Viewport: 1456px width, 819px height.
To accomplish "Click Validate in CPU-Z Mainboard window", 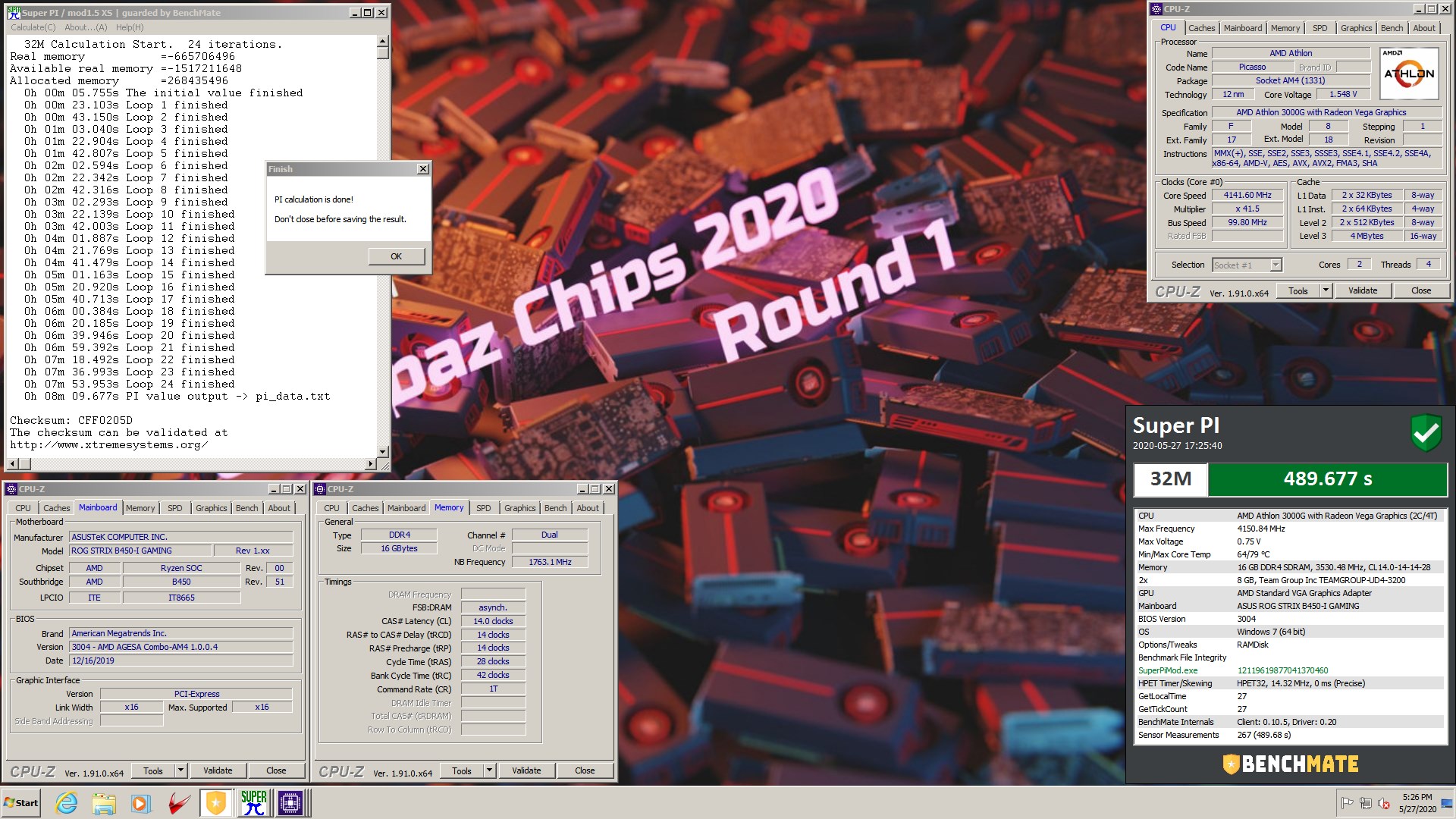I will click(218, 770).
